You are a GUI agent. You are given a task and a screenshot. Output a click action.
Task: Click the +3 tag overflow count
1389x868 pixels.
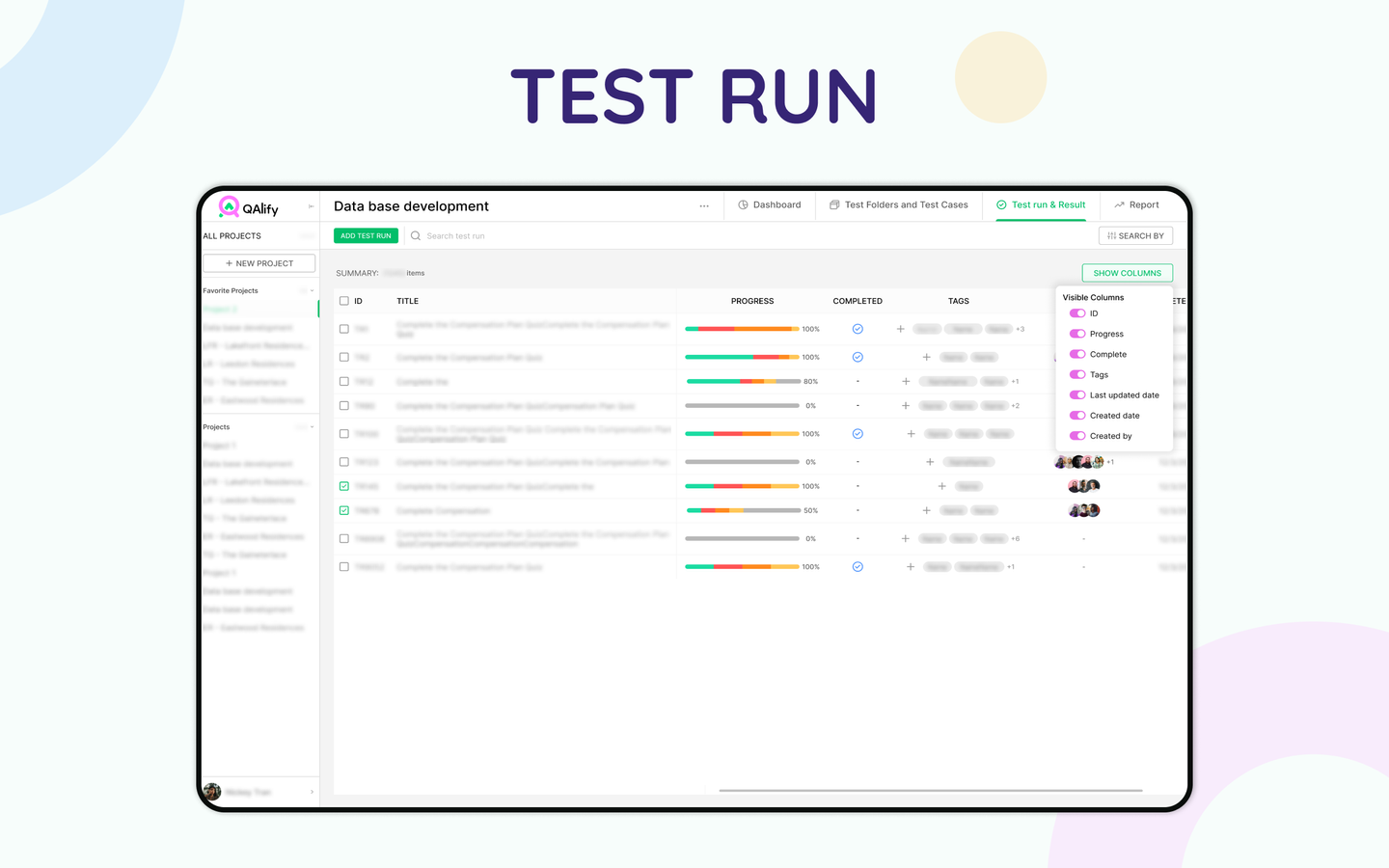pyautogui.click(x=1021, y=329)
